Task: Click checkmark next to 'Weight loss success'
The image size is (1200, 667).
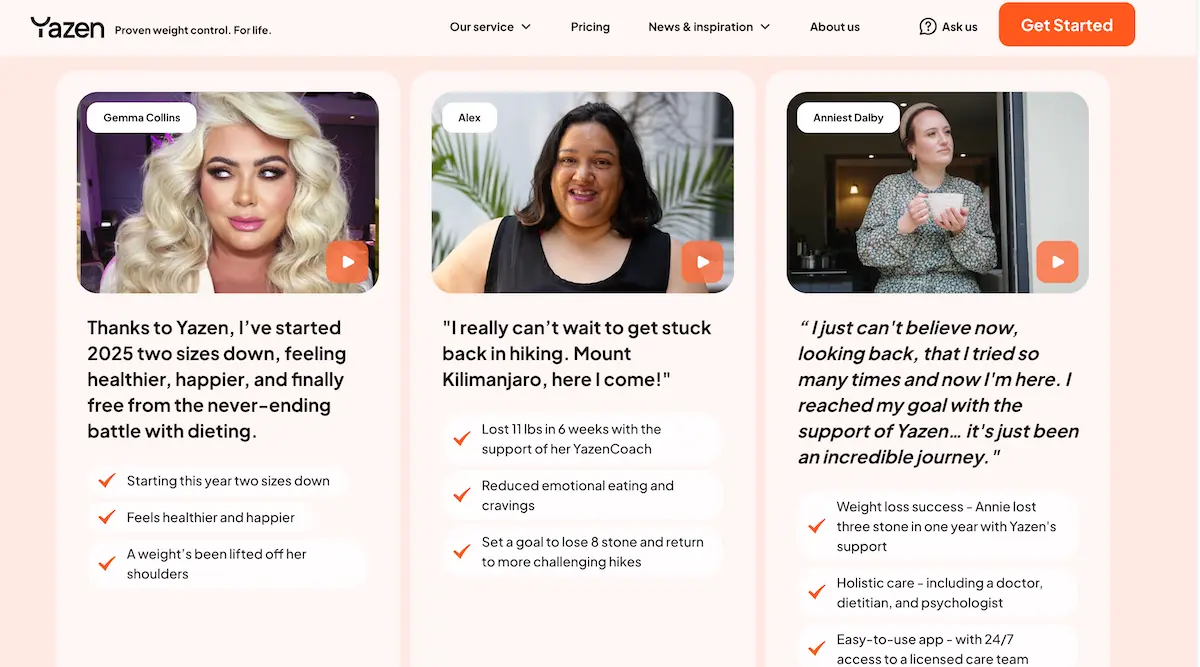Action: [817, 526]
